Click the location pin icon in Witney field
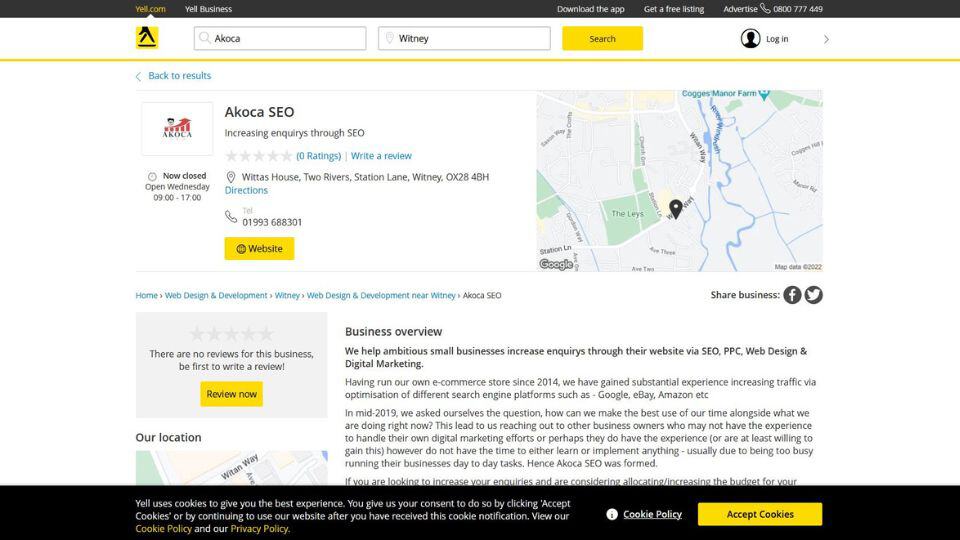The image size is (960, 540). (x=389, y=39)
